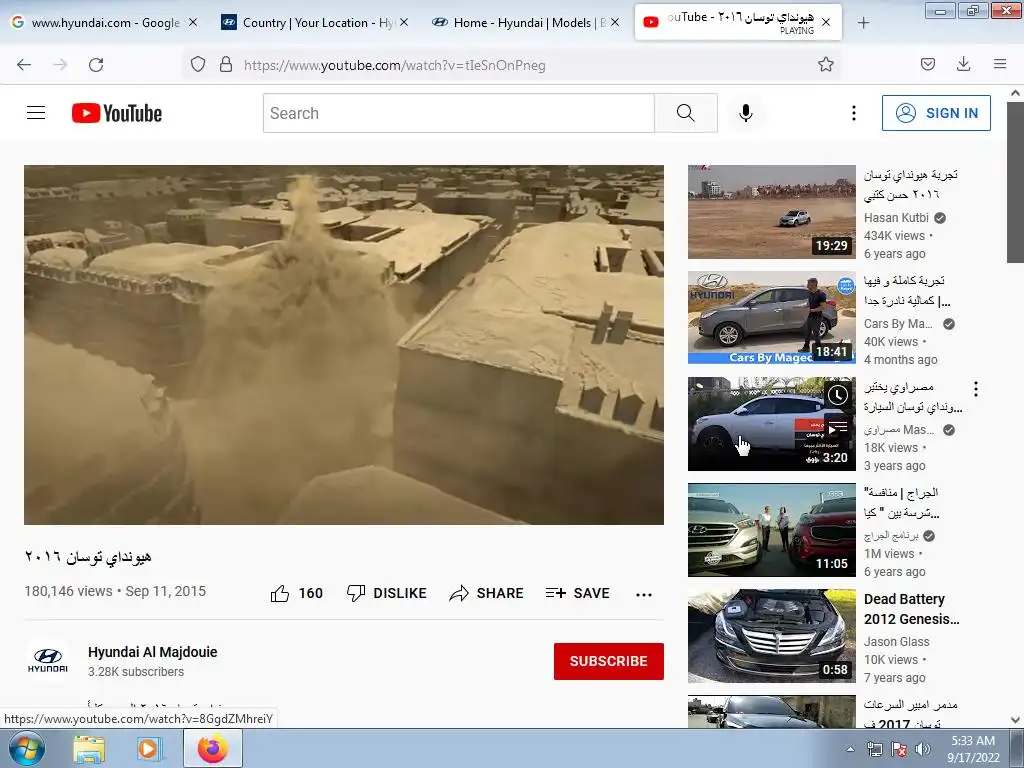
Task: View site security padlock info
Action: (x=226, y=64)
